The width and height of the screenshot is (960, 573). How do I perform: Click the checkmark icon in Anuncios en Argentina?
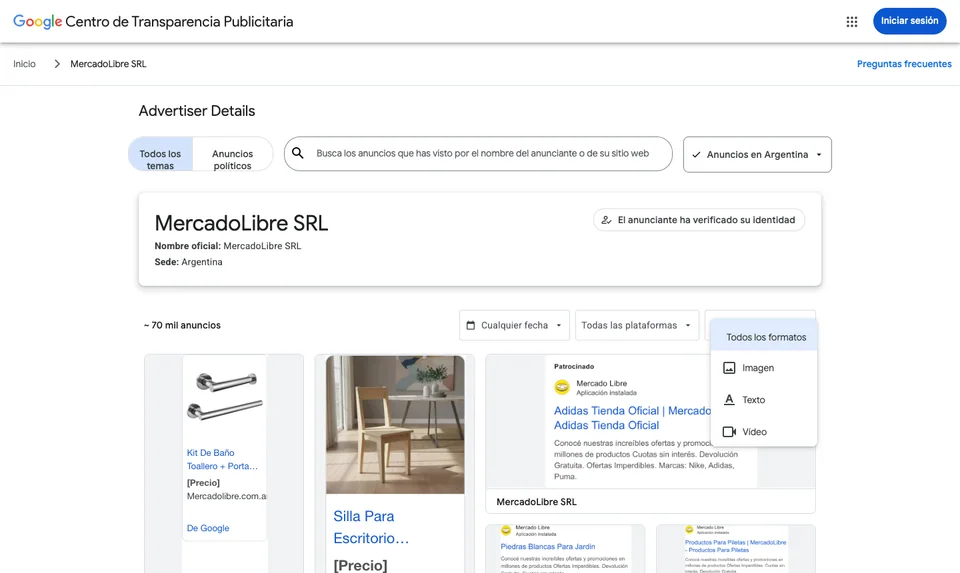tap(696, 155)
